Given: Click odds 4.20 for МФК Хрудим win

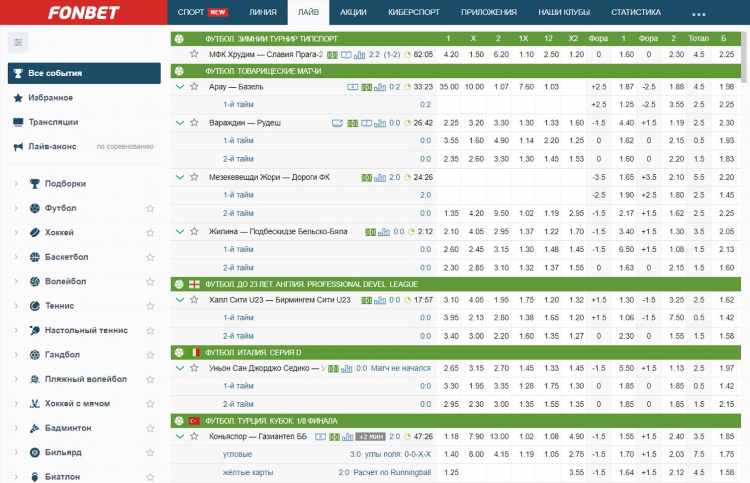Looking at the screenshot, I should 451,55.
